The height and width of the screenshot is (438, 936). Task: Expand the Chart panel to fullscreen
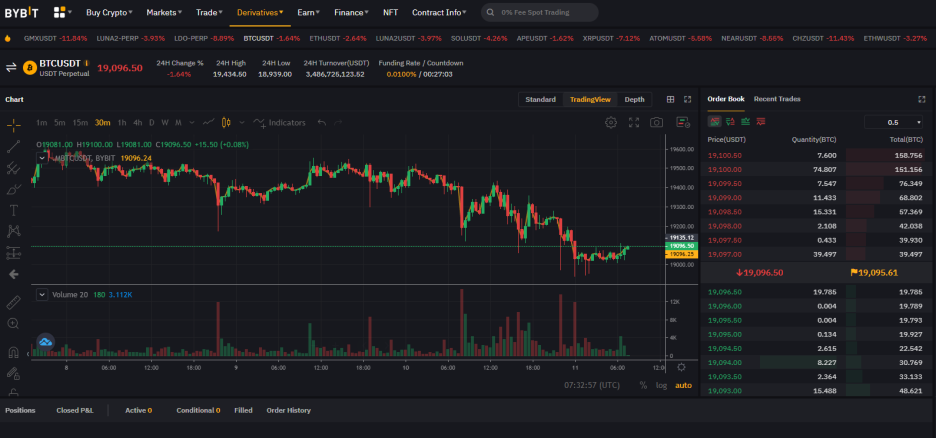click(687, 100)
